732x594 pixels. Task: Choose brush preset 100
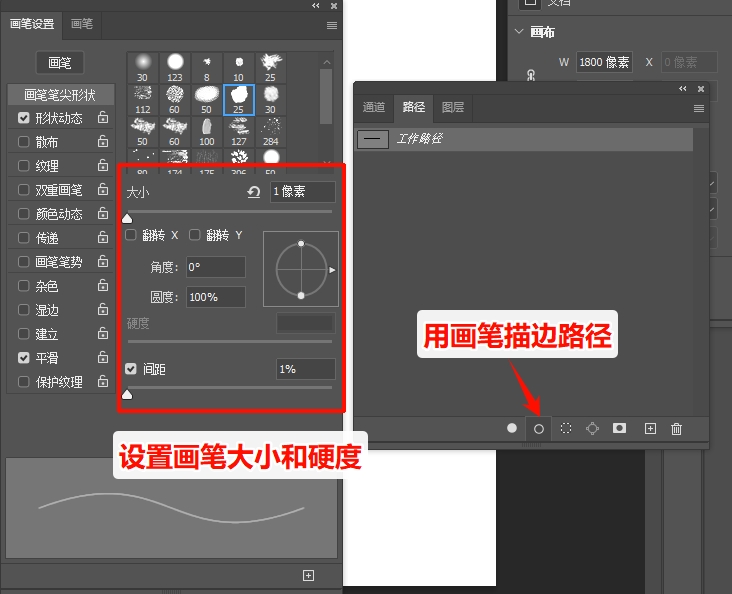206,132
